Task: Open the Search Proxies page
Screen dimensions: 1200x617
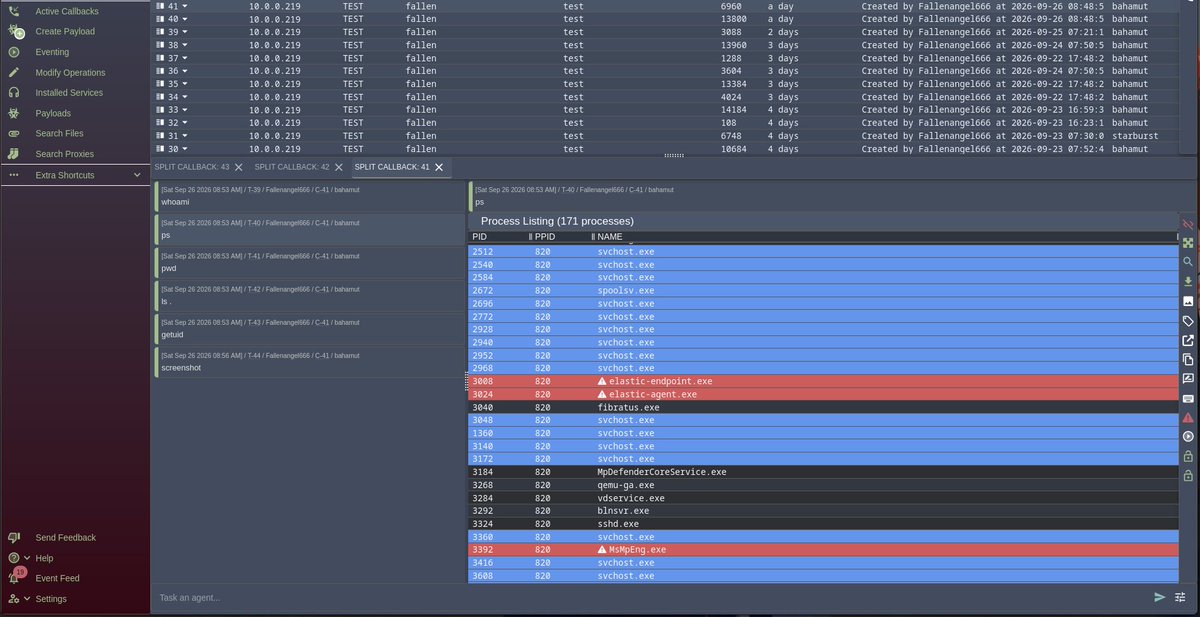Action: click(x=64, y=154)
